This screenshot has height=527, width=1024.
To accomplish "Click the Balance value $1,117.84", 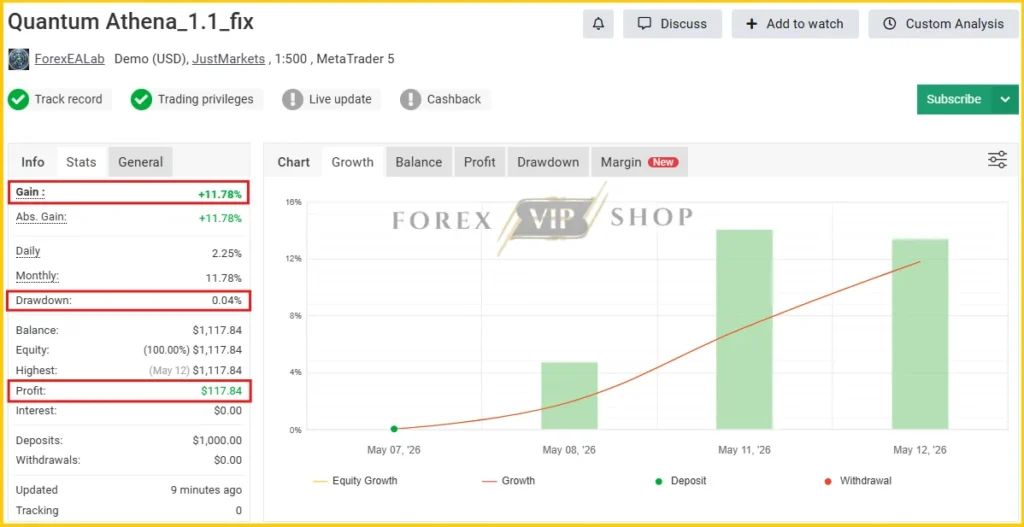I will 217,330.
